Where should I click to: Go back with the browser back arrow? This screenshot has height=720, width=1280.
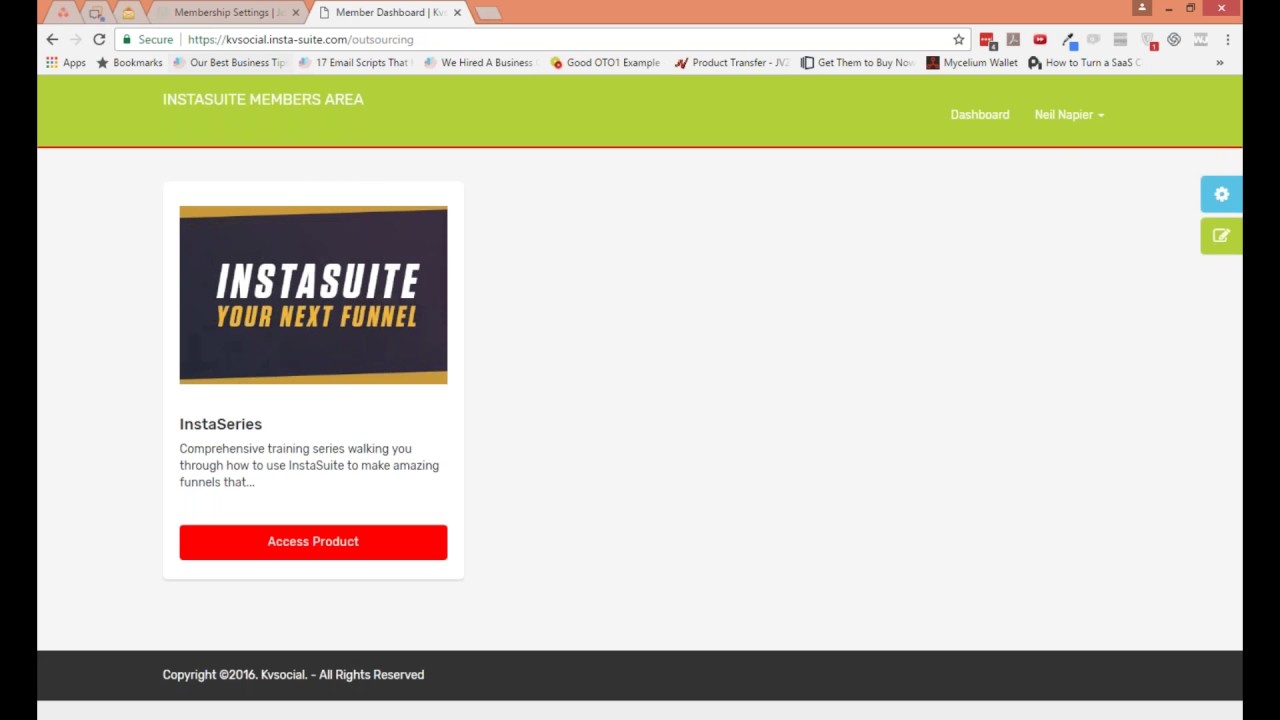click(x=52, y=39)
